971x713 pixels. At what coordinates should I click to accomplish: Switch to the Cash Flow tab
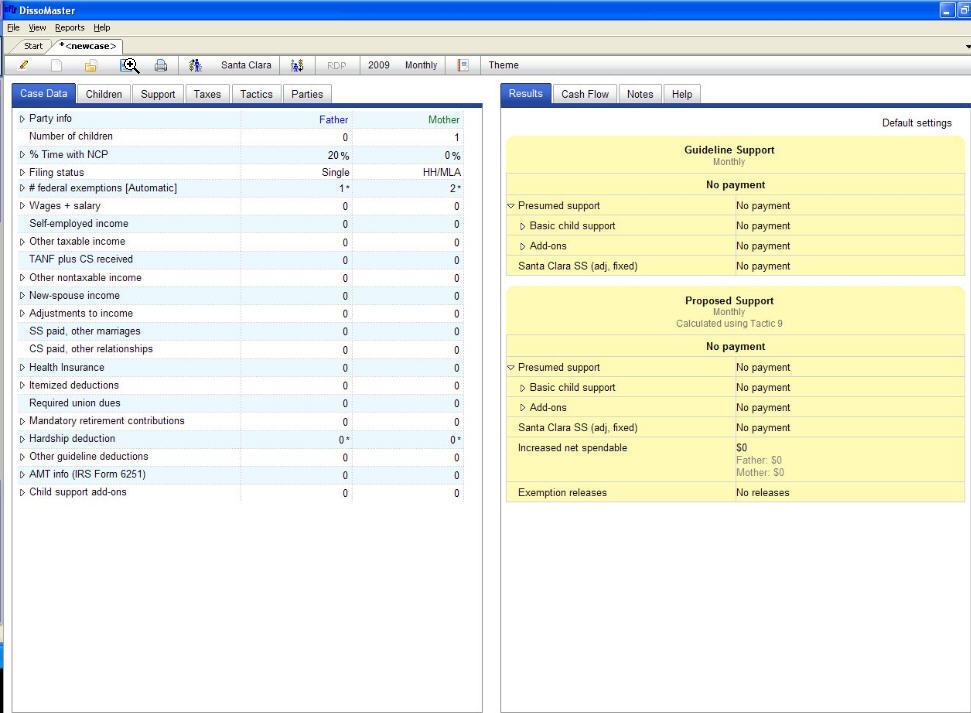click(584, 94)
